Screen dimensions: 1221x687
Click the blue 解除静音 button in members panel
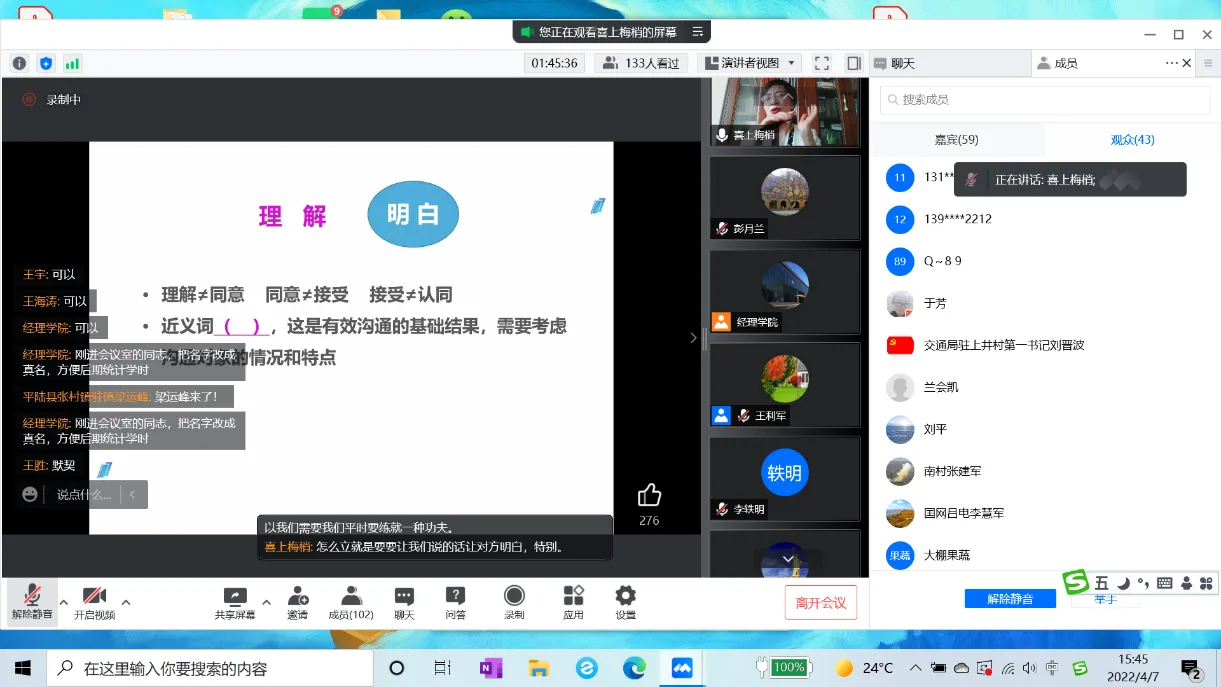(x=1009, y=598)
